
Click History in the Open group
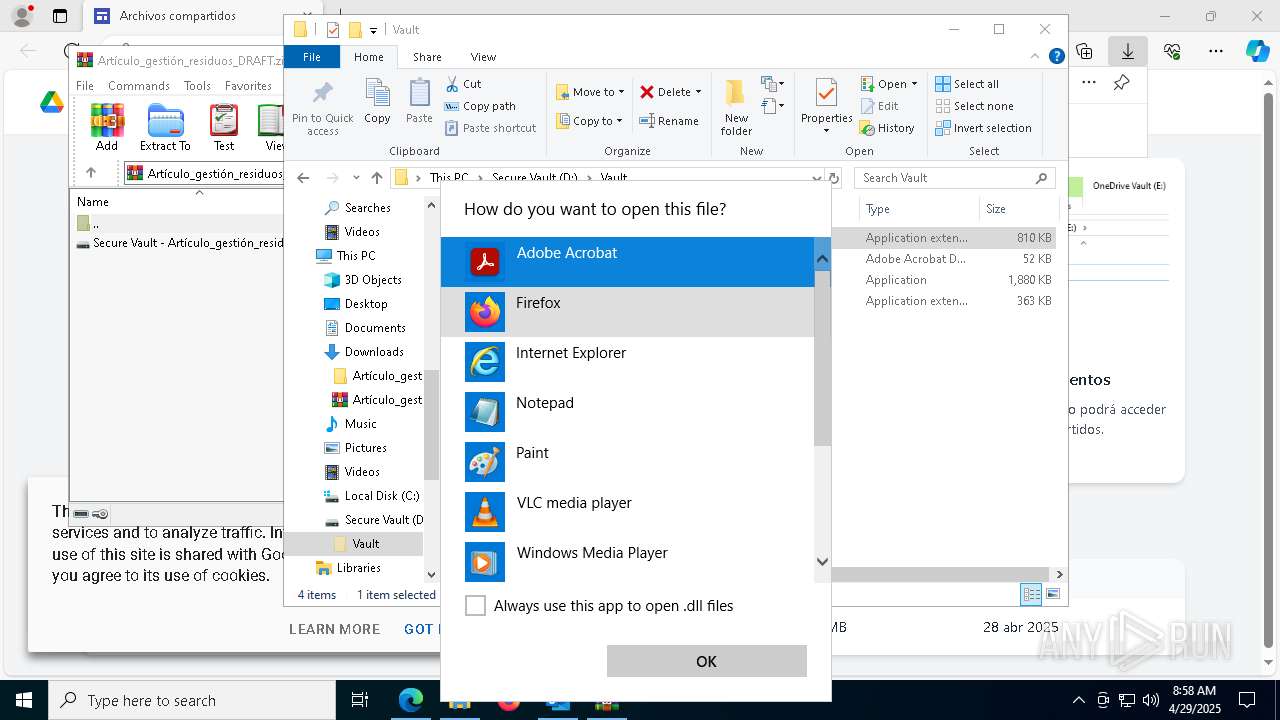887,128
